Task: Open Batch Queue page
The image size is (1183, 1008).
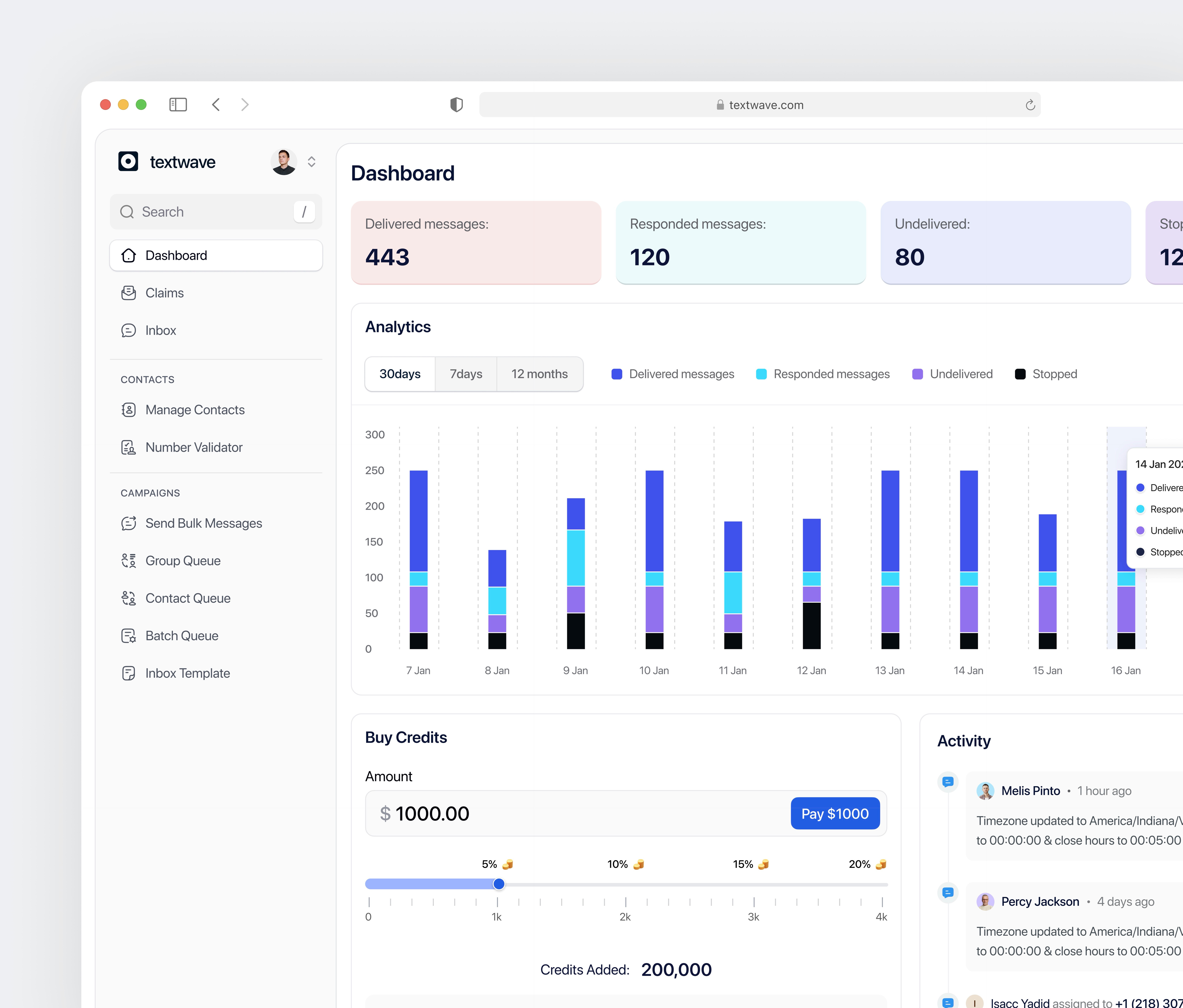Action: click(216, 636)
